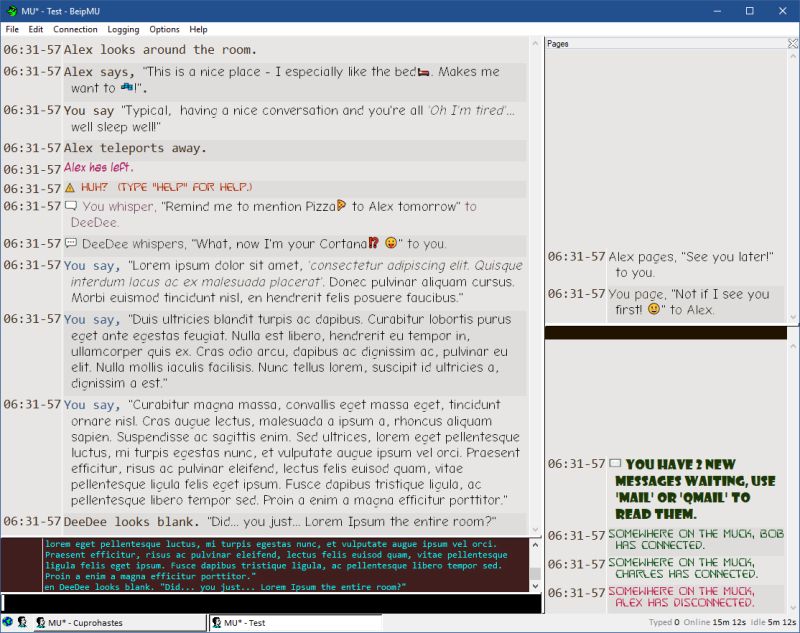Click the input history scrollbar down arrow
Image resolution: width=800 pixels, height=633 pixels.
(535, 587)
